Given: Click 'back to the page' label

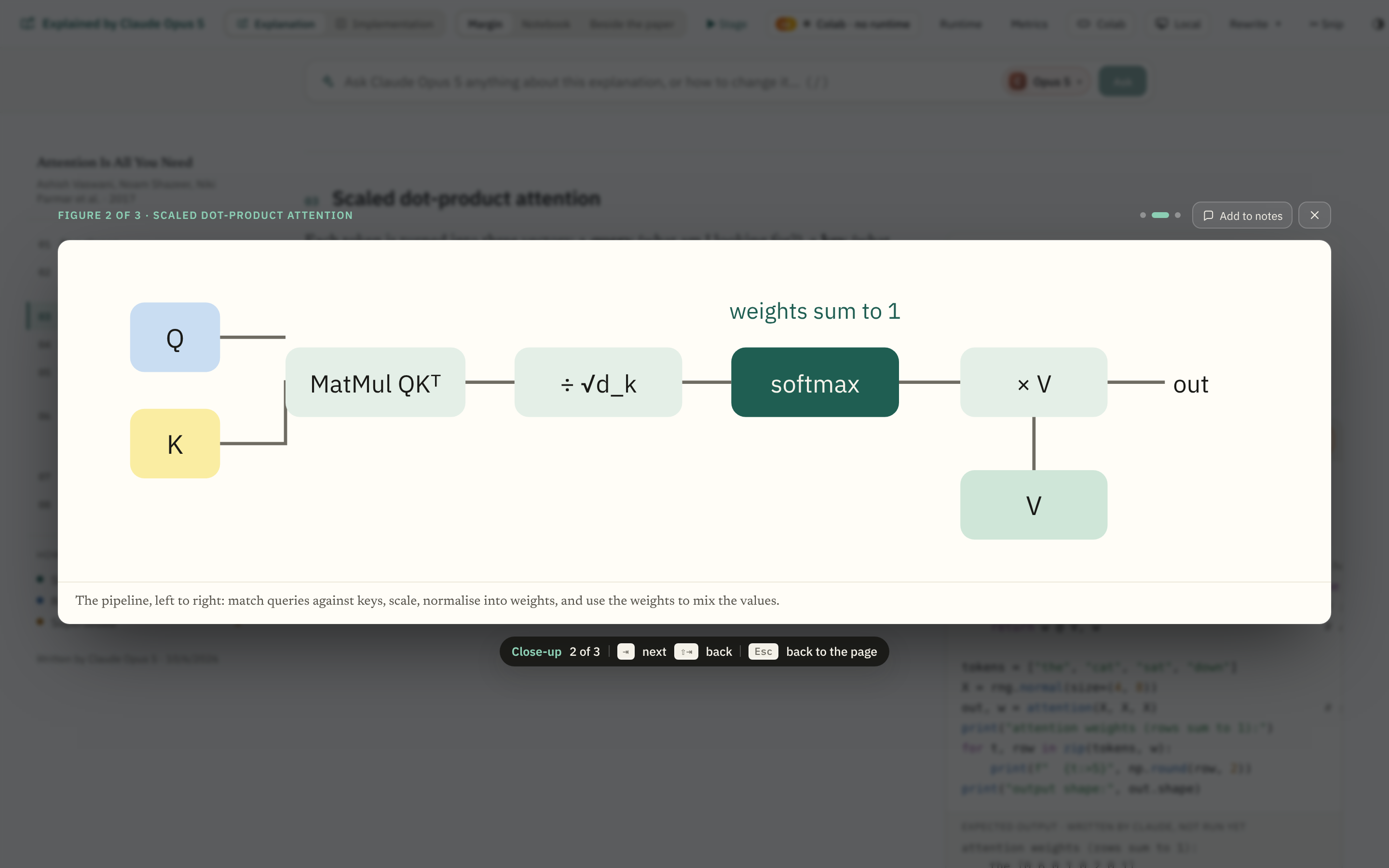Looking at the screenshot, I should 831,651.
